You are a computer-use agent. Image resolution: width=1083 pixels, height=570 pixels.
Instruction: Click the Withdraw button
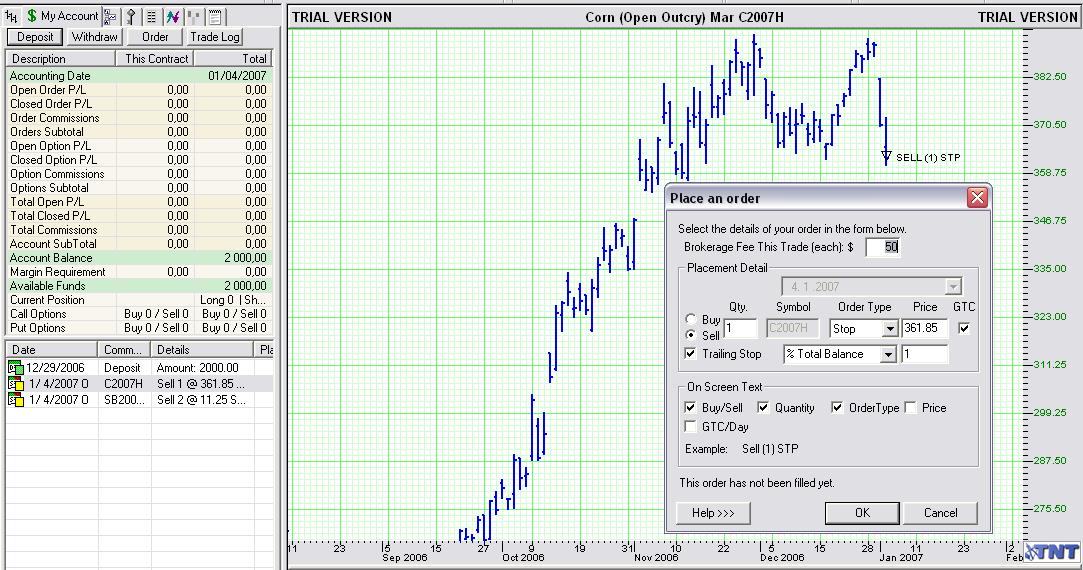95,37
